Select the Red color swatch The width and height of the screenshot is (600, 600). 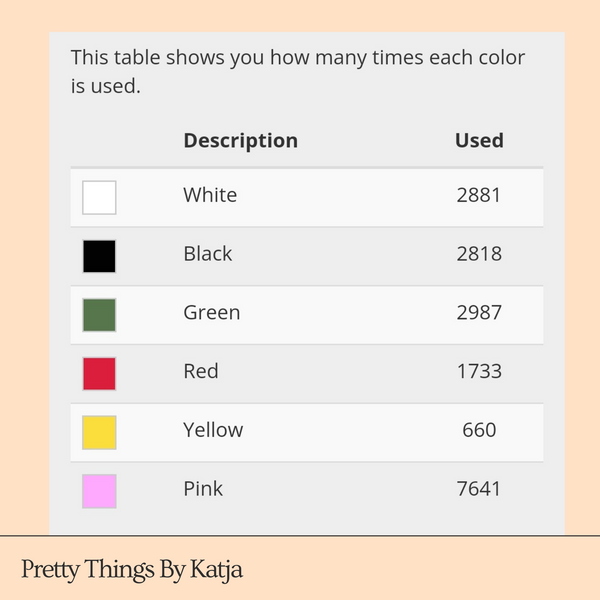(99, 374)
